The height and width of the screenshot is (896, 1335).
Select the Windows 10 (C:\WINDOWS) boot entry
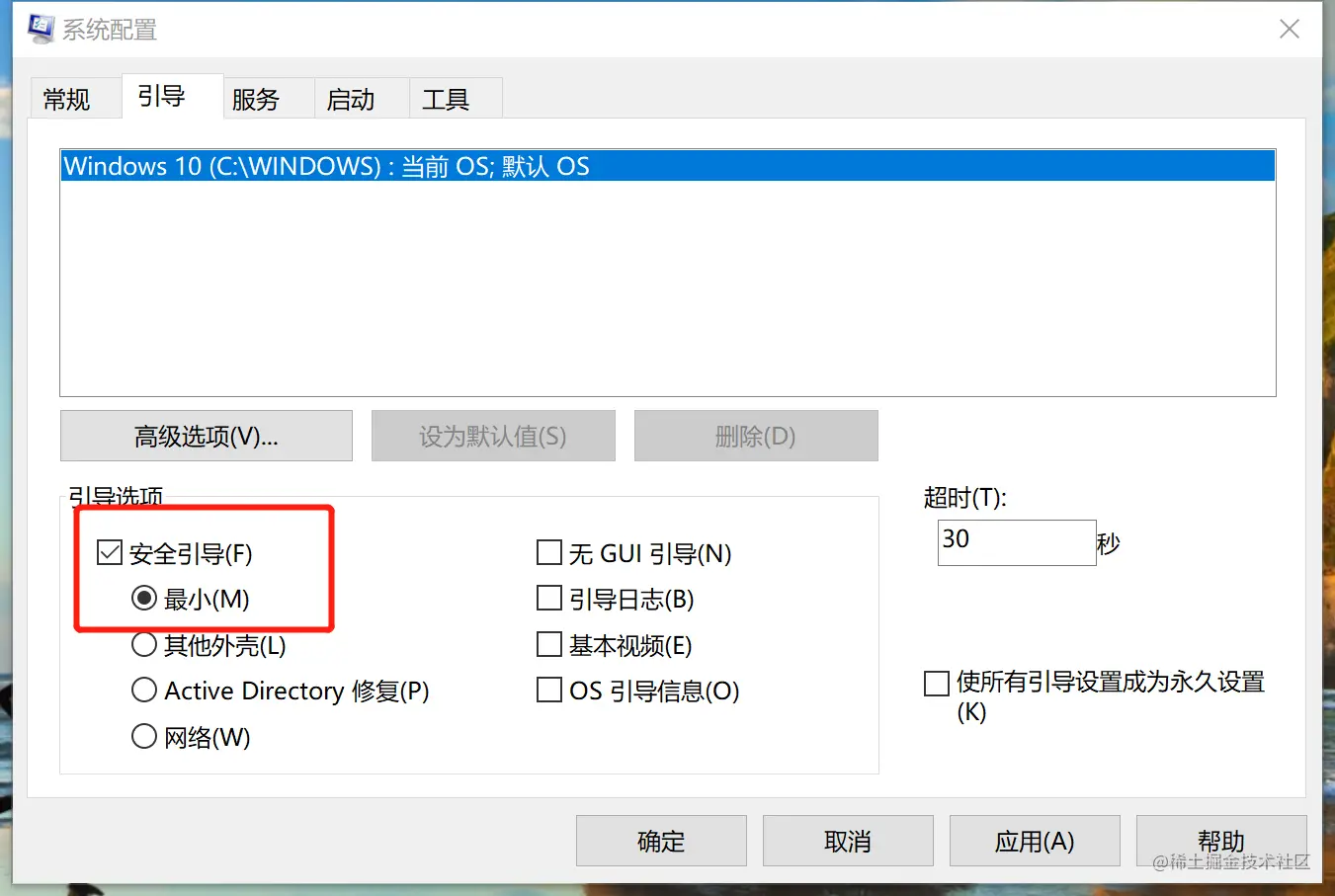(x=668, y=166)
